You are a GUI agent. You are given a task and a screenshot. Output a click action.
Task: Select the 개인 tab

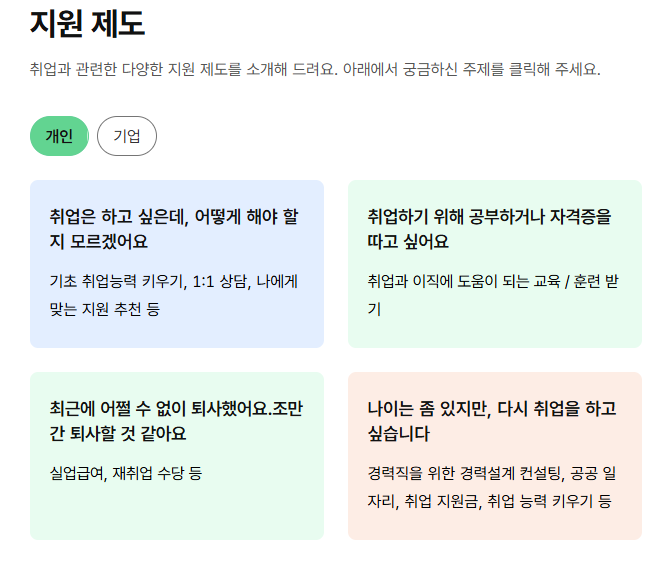click(x=59, y=136)
